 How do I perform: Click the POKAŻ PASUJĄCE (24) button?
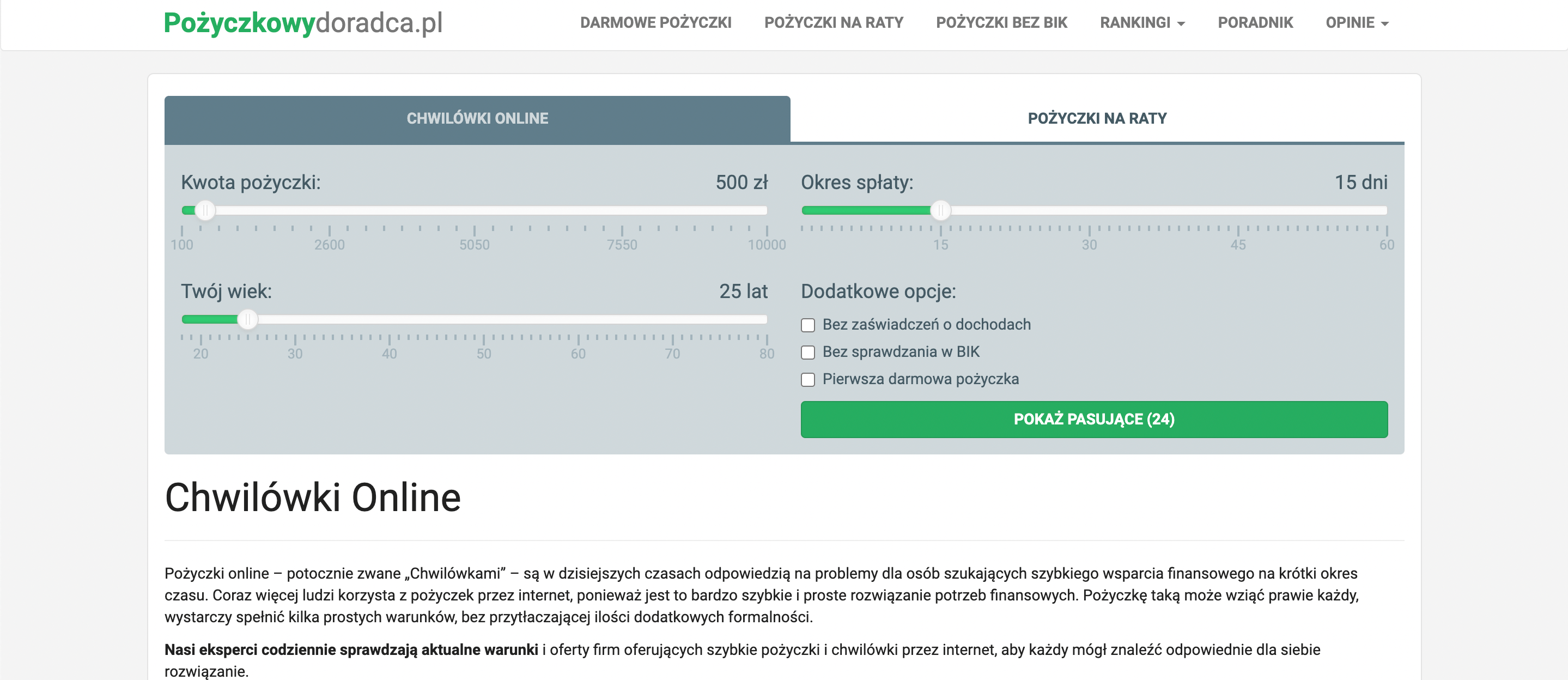click(1094, 420)
